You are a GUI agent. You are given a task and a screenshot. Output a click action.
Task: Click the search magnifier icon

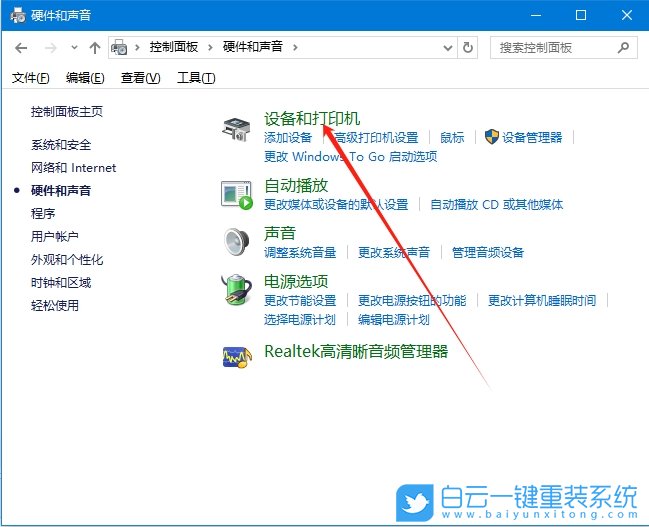[623, 48]
